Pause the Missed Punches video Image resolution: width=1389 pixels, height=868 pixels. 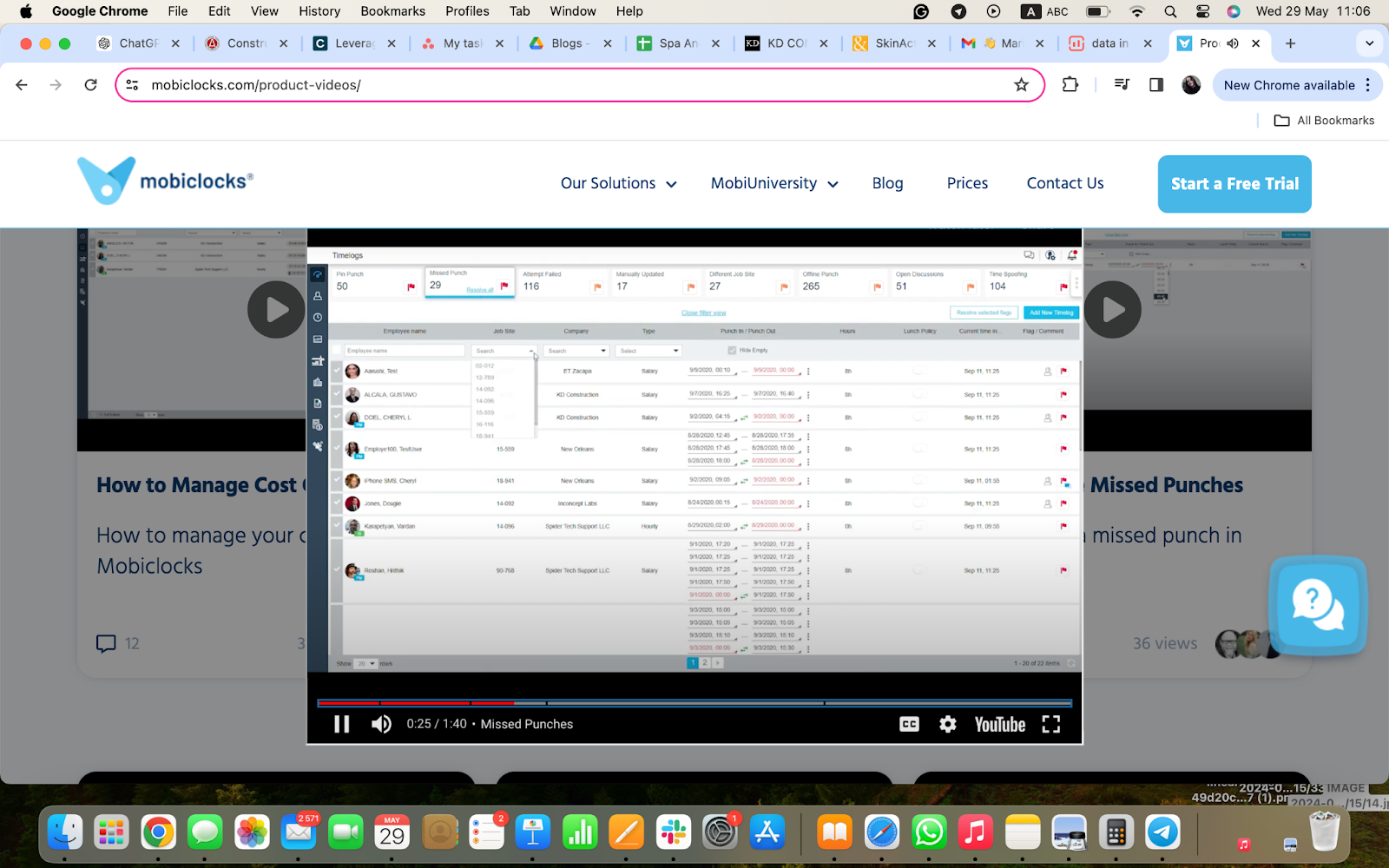[x=342, y=724]
